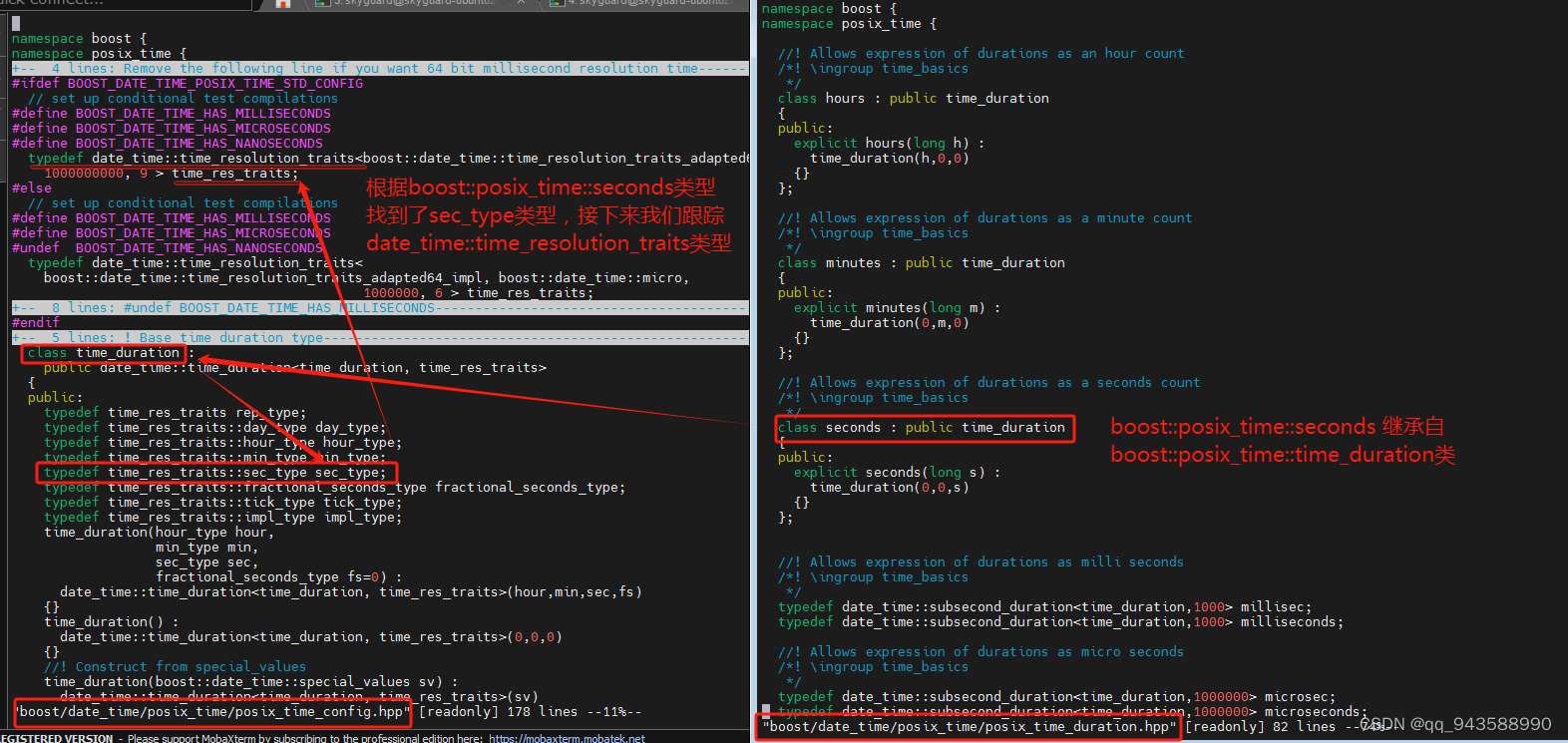Click the 'typedef ... microsec;' line
The height and width of the screenshot is (743, 1568).
tap(1057, 696)
